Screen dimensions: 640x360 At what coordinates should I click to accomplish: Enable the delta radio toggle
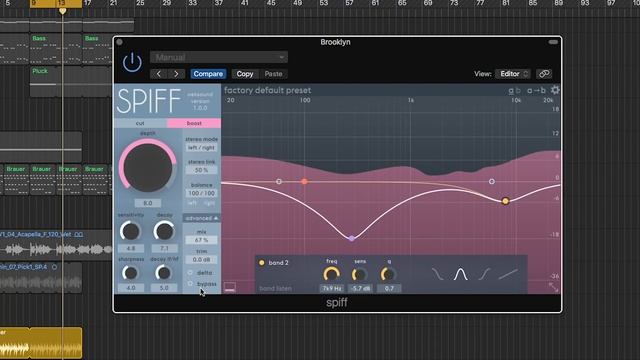[x=190, y=272]
